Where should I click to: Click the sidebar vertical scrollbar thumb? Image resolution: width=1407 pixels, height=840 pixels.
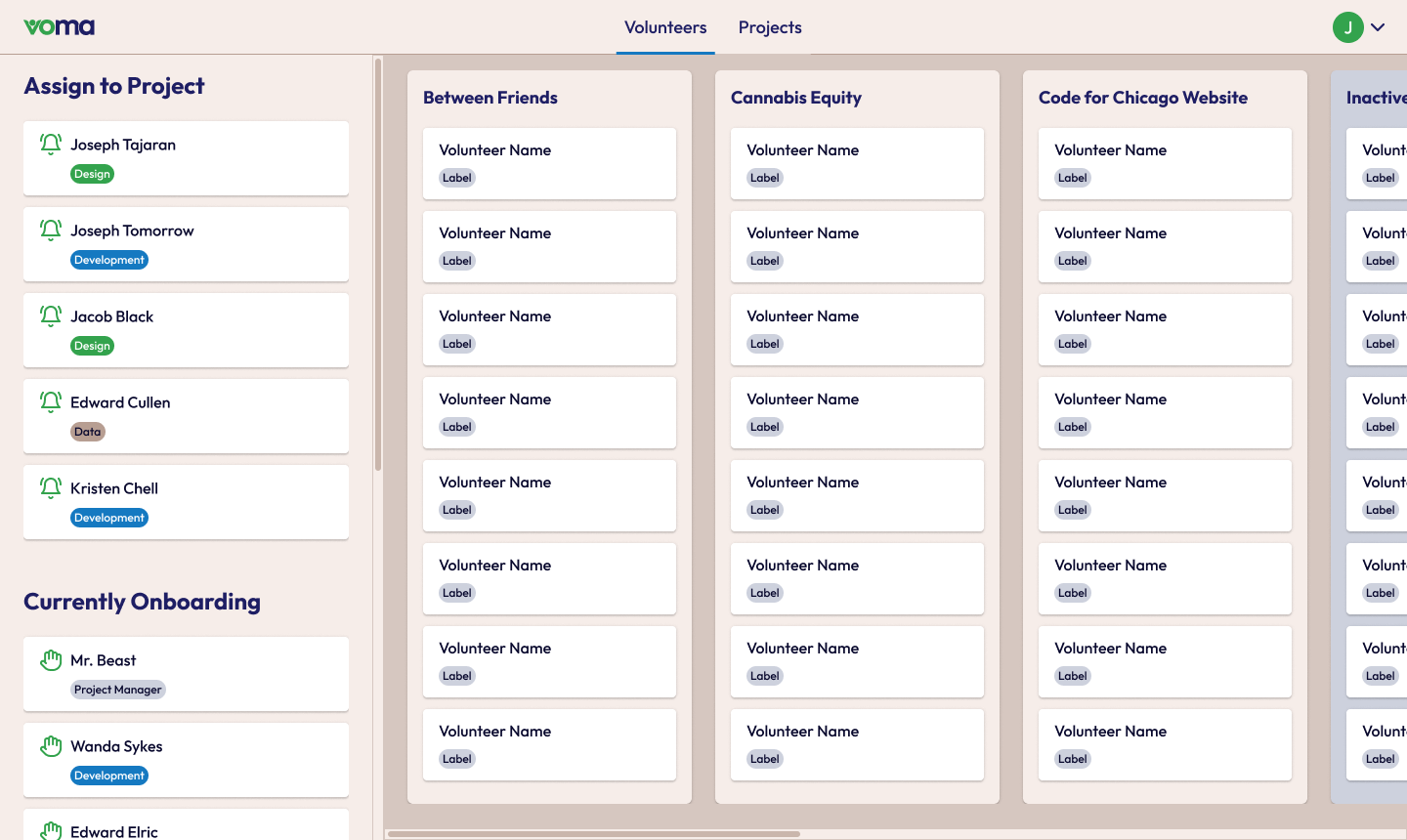click(377, 264)
